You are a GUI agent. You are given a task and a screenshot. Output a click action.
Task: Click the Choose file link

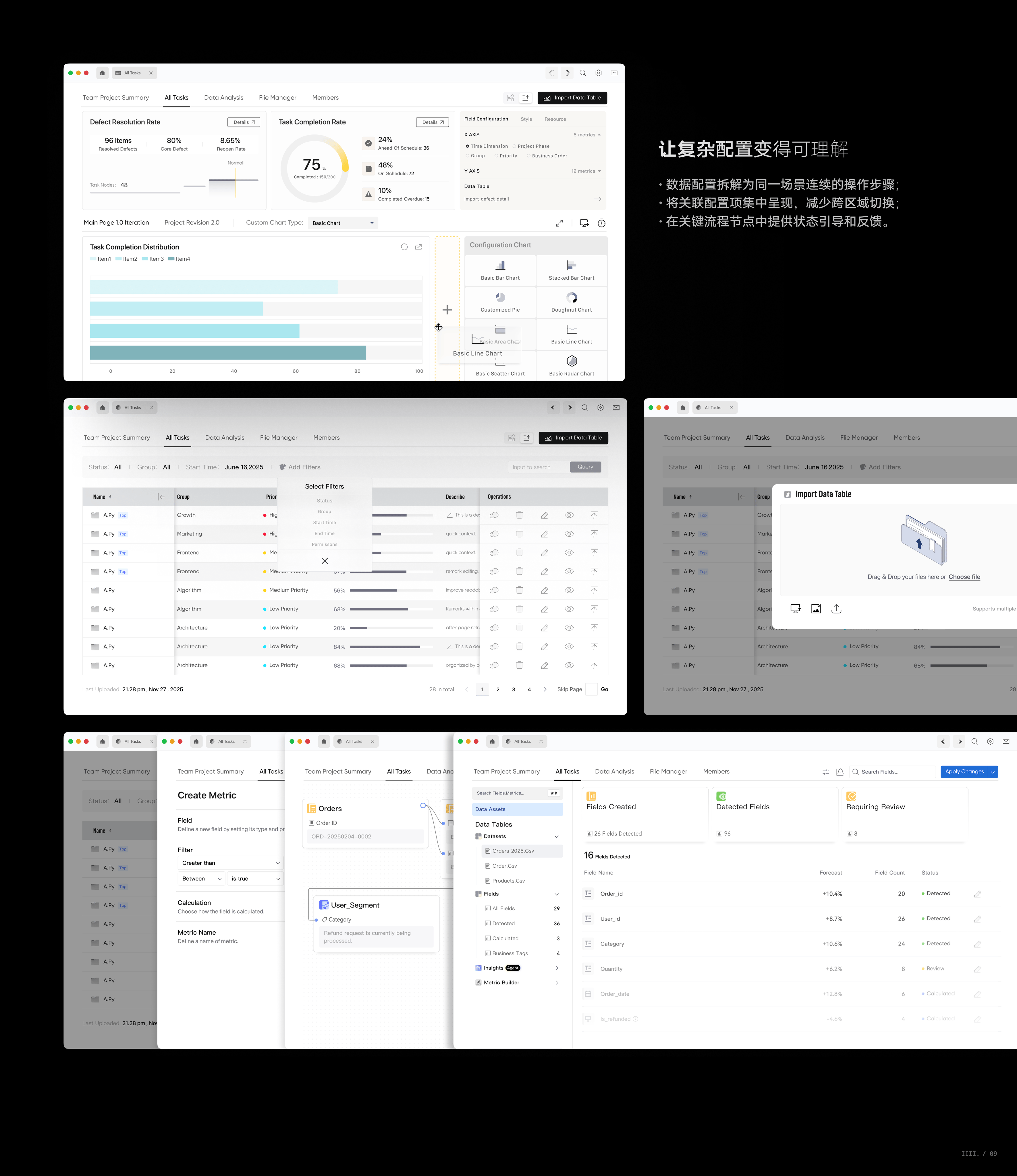(x=964, y=577)
